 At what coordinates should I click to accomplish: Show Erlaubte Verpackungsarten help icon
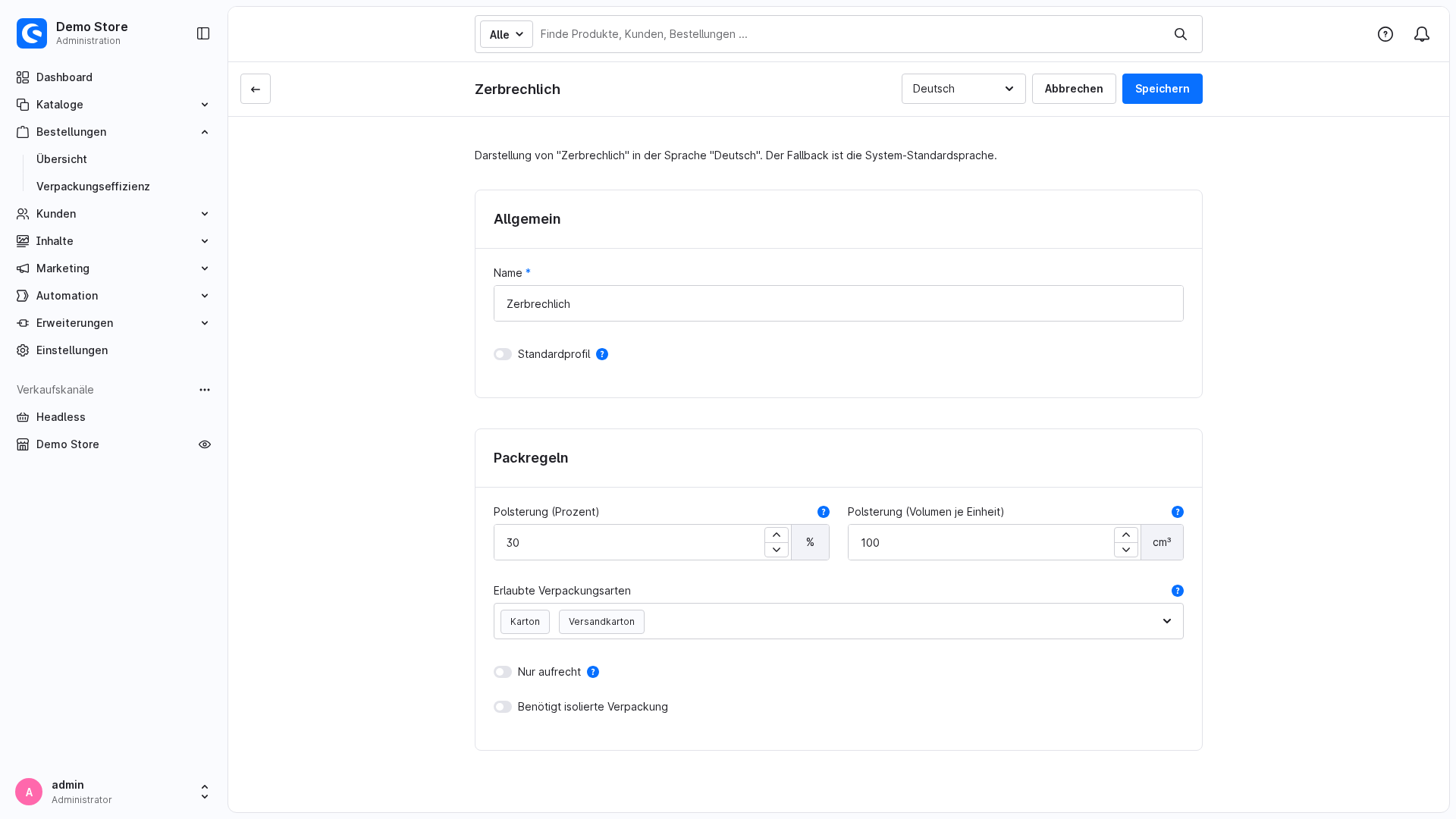1178,591
